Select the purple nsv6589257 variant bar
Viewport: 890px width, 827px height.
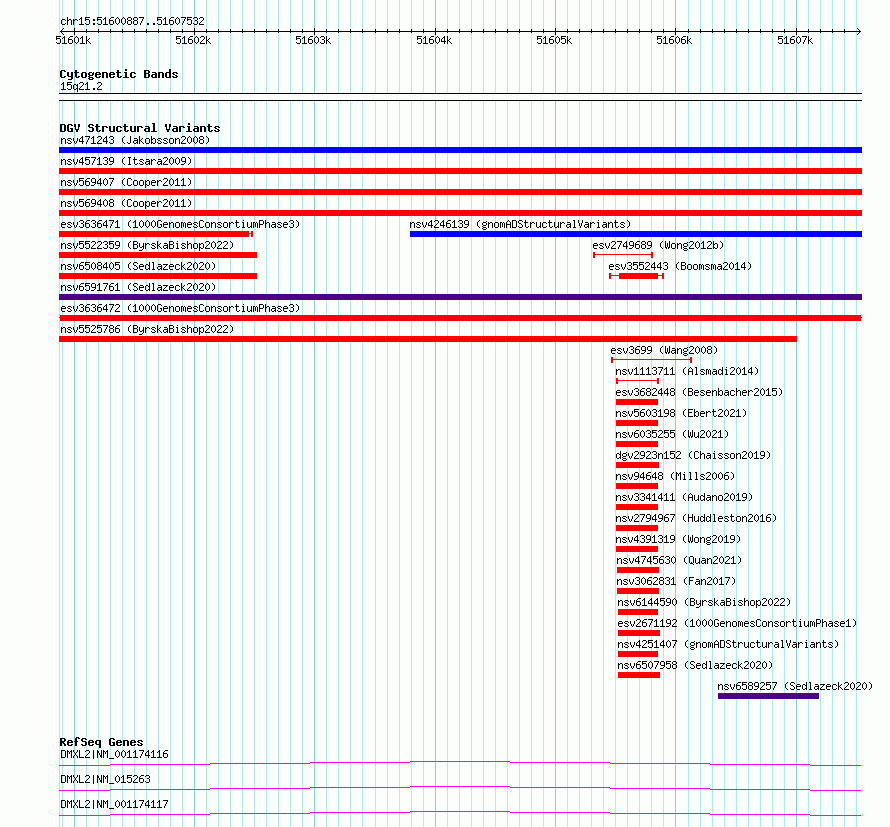[769, 696]
